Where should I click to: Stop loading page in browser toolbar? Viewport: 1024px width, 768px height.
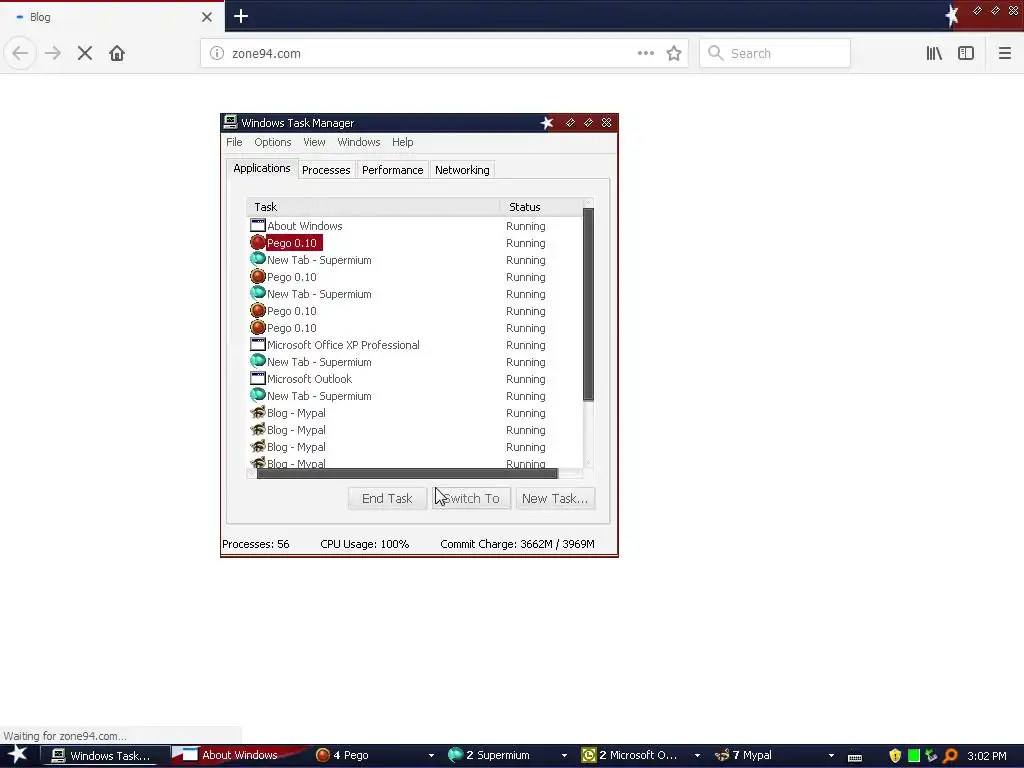coord(85,54)
